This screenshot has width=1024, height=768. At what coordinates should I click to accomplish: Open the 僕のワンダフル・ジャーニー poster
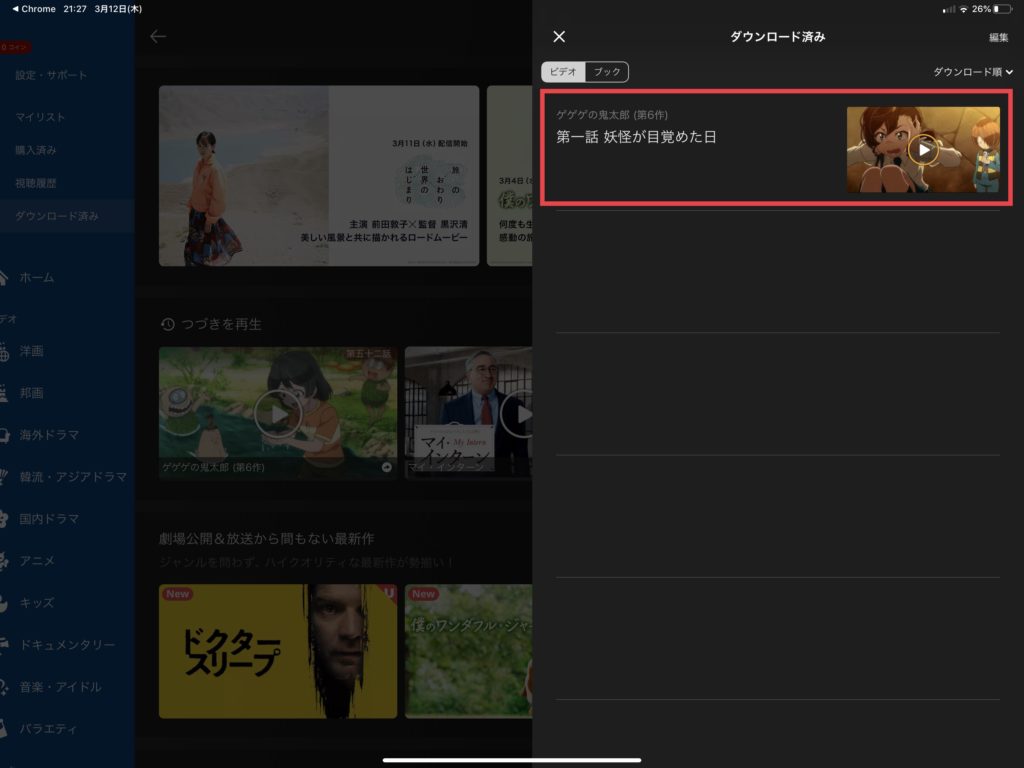click(x=468, y=651)
